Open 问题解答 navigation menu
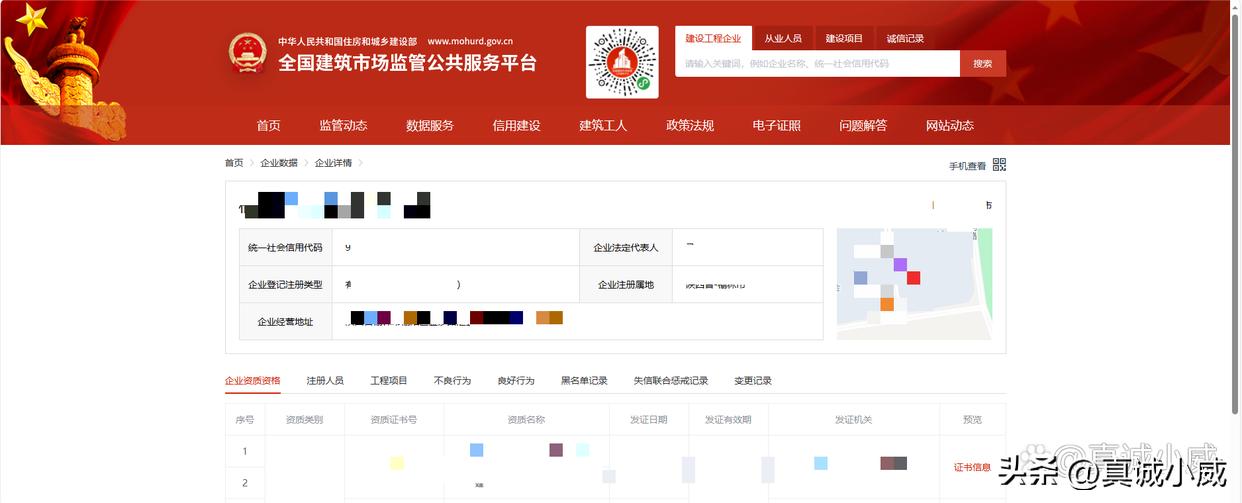Viewport: 1242px width, 503px height. [863, 125]
